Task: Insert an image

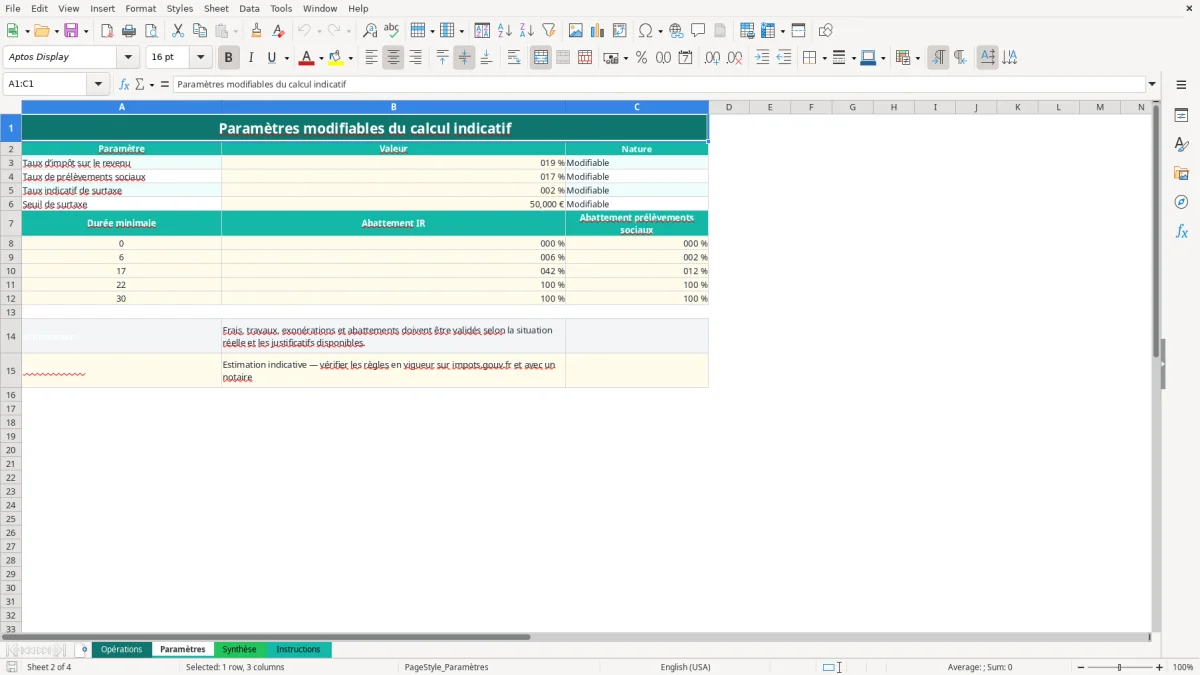Action: coord(576,31)
